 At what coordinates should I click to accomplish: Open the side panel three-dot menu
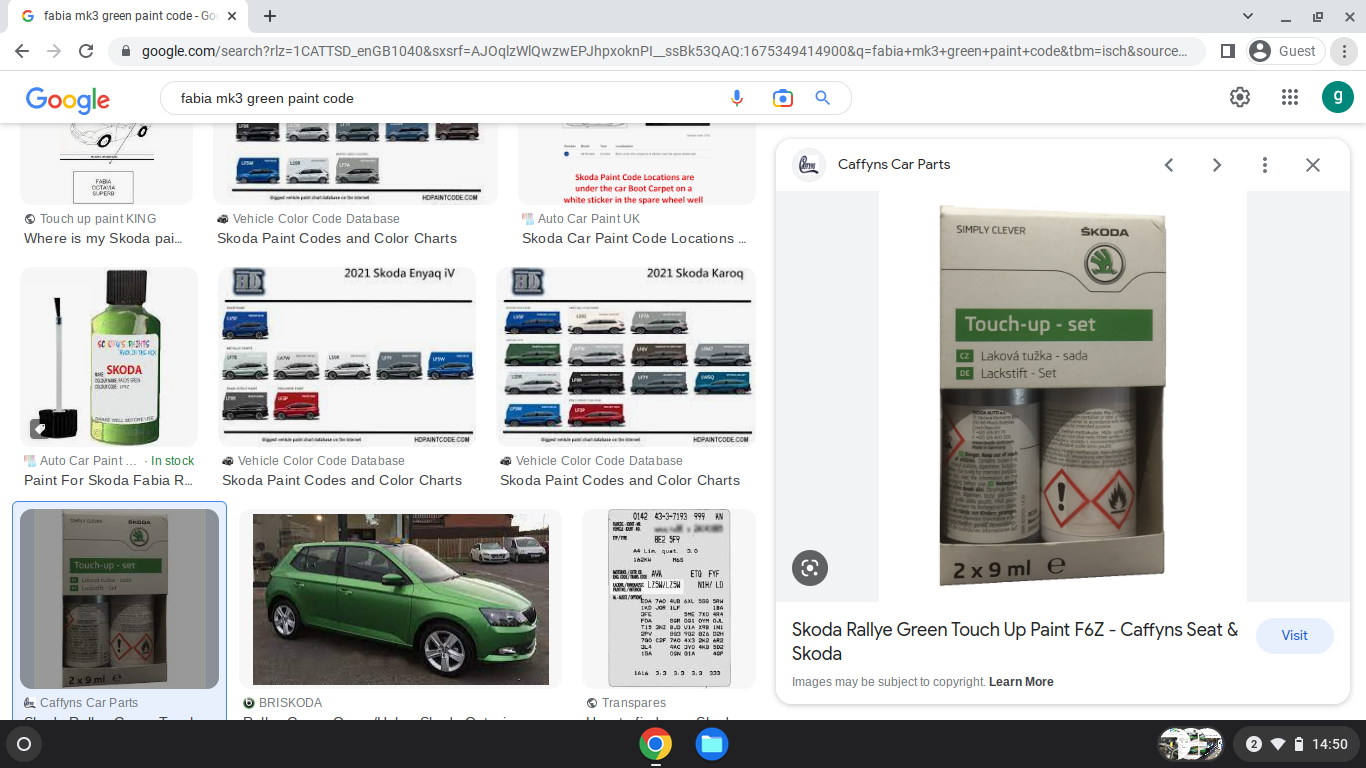tap(1265, 164)
